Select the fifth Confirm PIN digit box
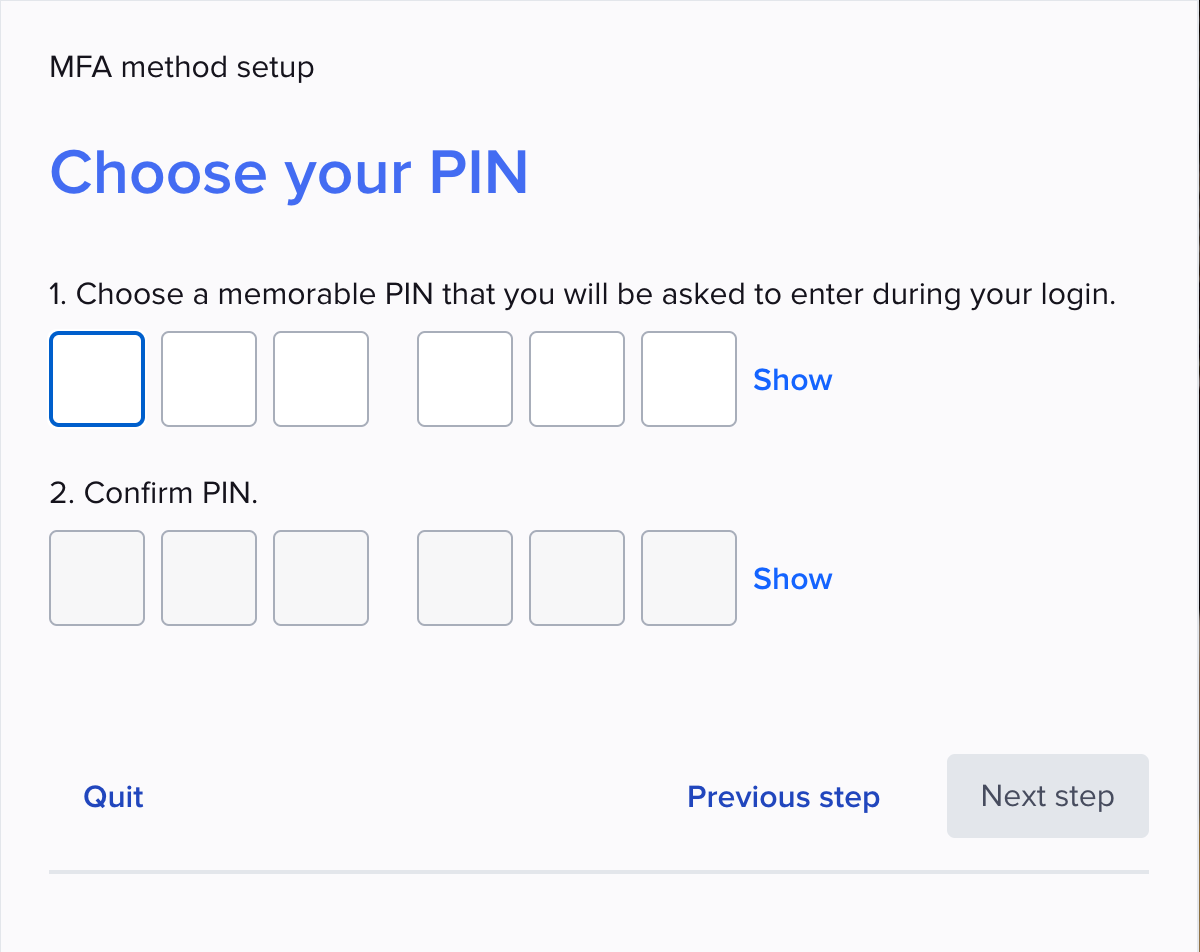1200x952 pixels. (577, 578)
